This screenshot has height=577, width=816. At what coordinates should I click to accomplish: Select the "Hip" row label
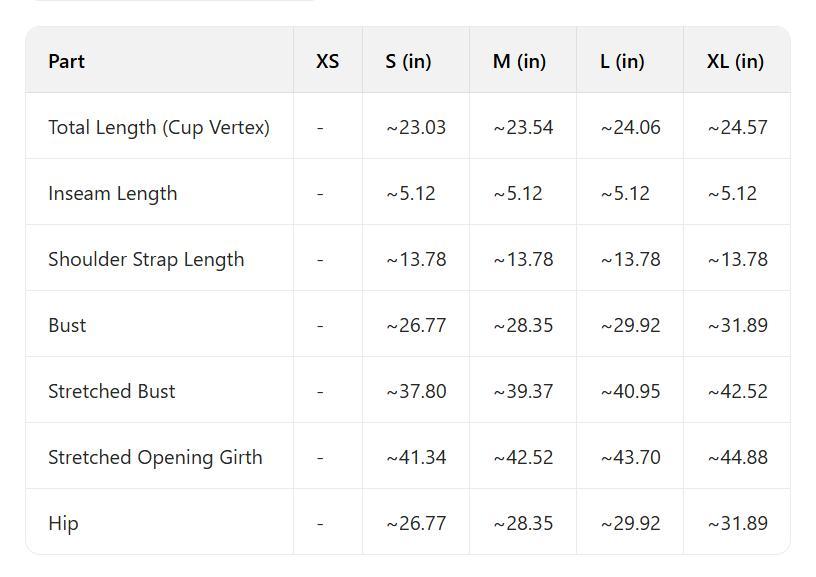coord(63,523)
